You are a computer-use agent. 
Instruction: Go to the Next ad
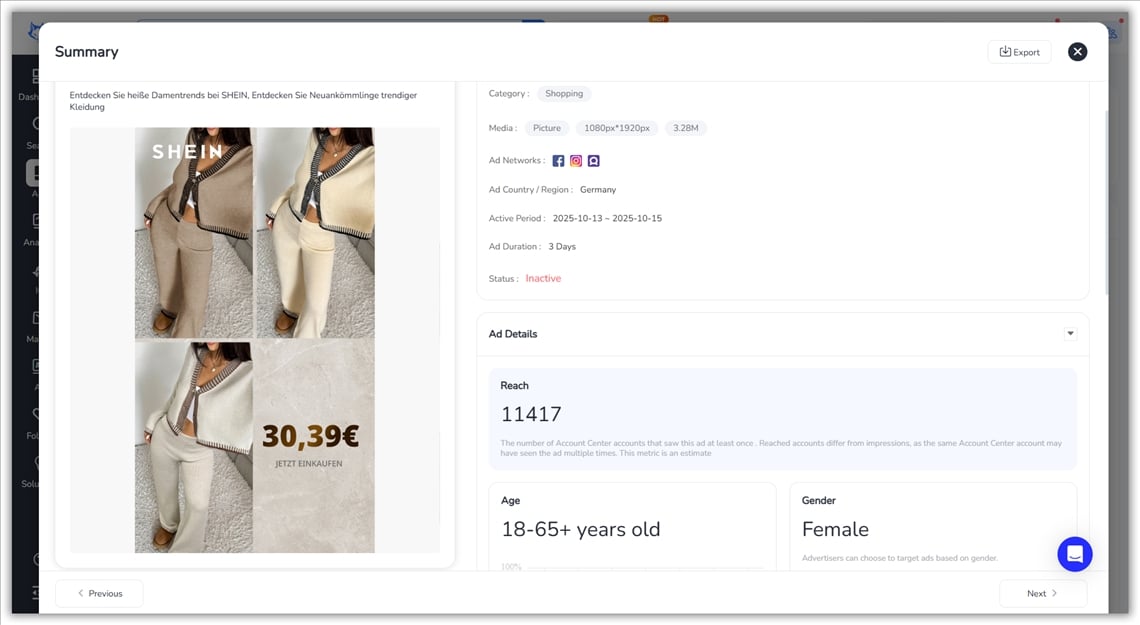[1042, 593]
